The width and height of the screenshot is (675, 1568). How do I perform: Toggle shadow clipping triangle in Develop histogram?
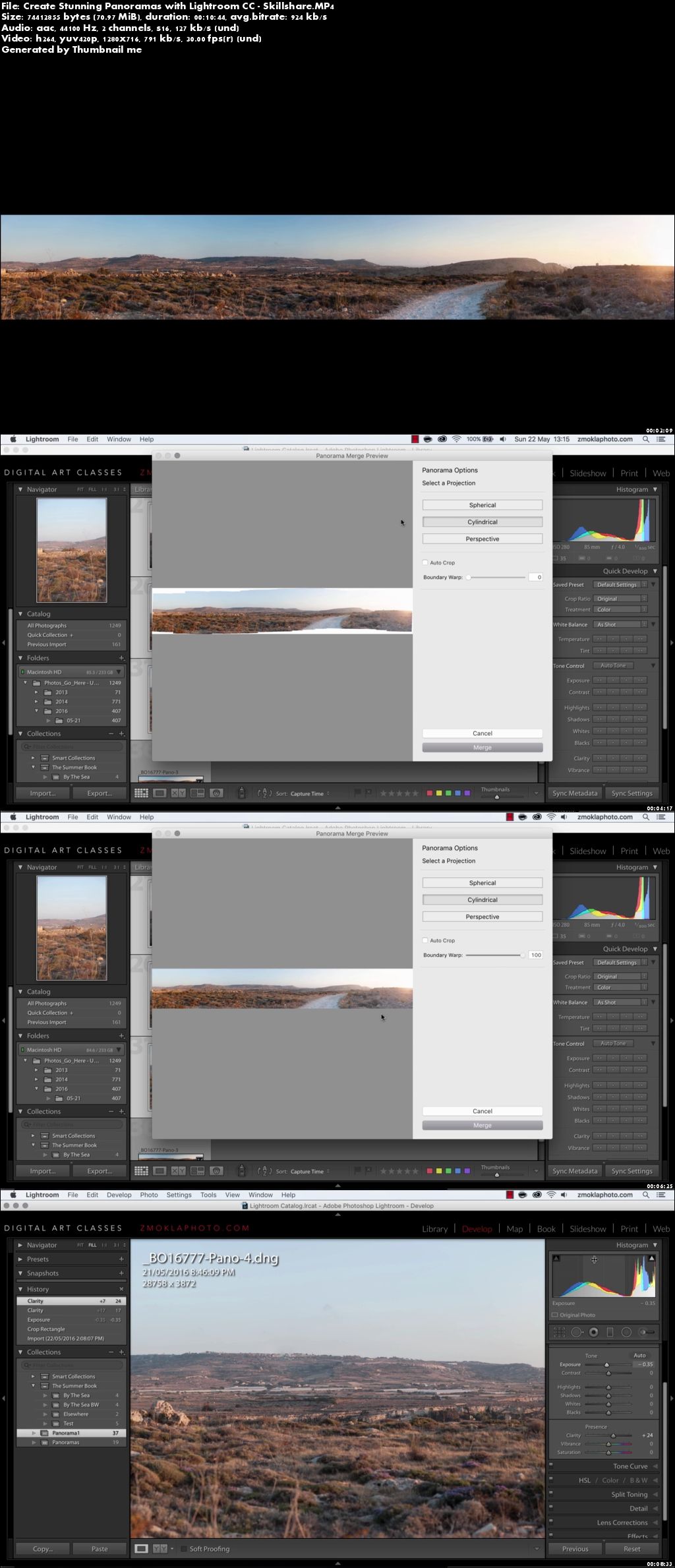point(556,1258)
